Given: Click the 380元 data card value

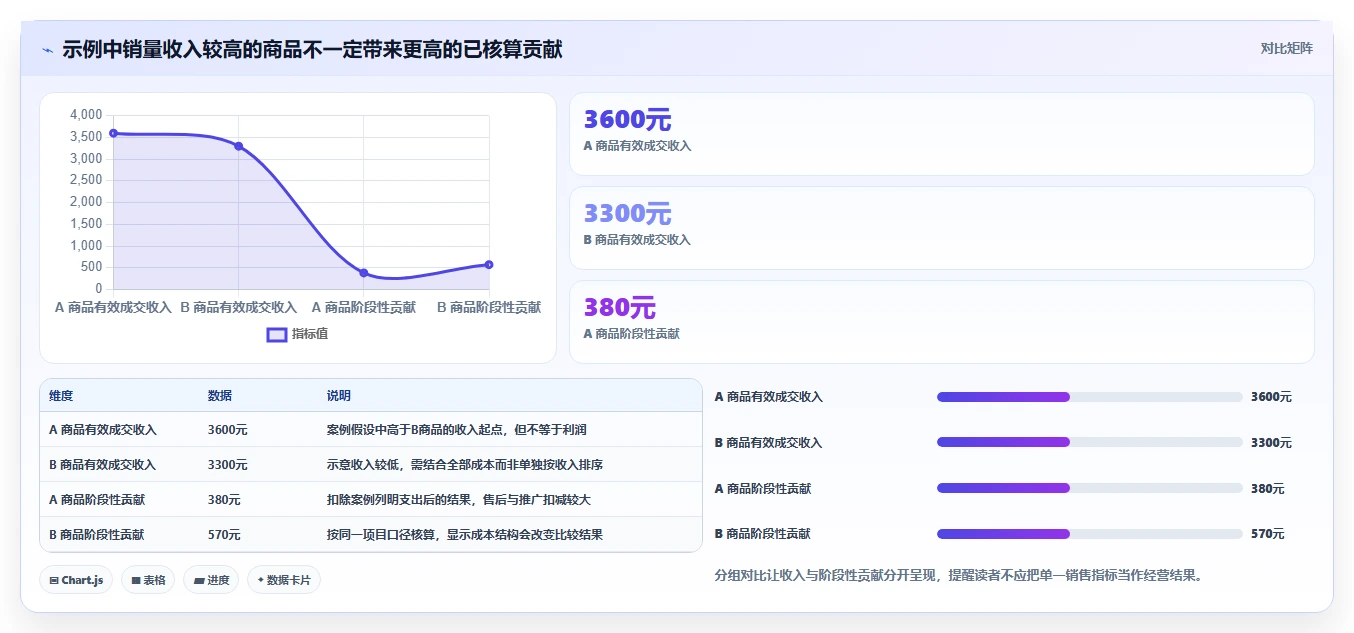Looking at the screenshot, I should click(619, 308).
